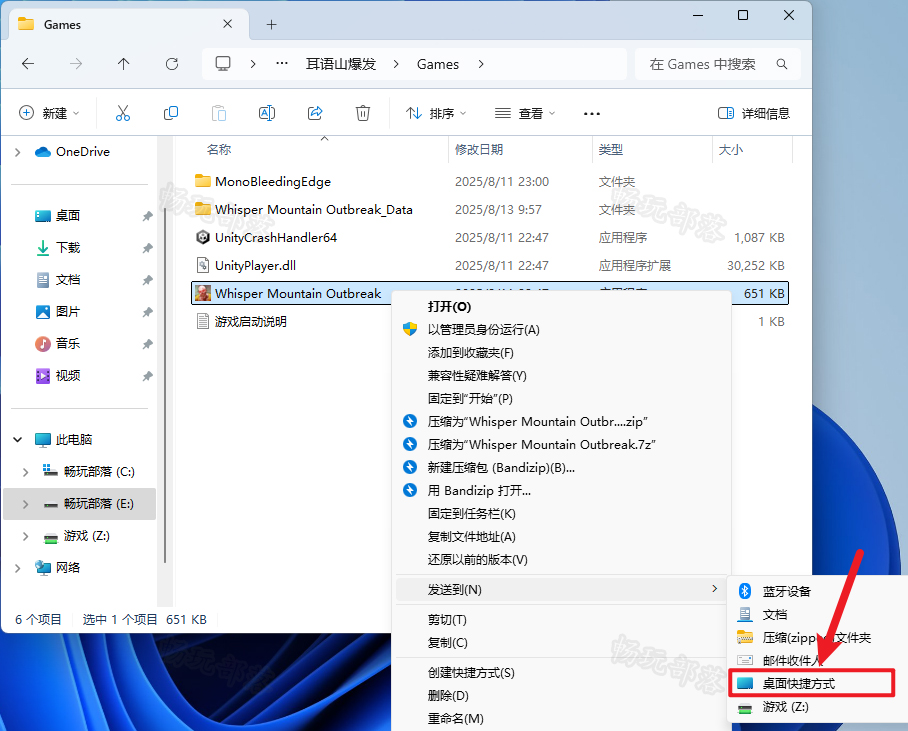Click the search magnifier icon
Viewport: 908px width, 731px height.
[782, 64]
